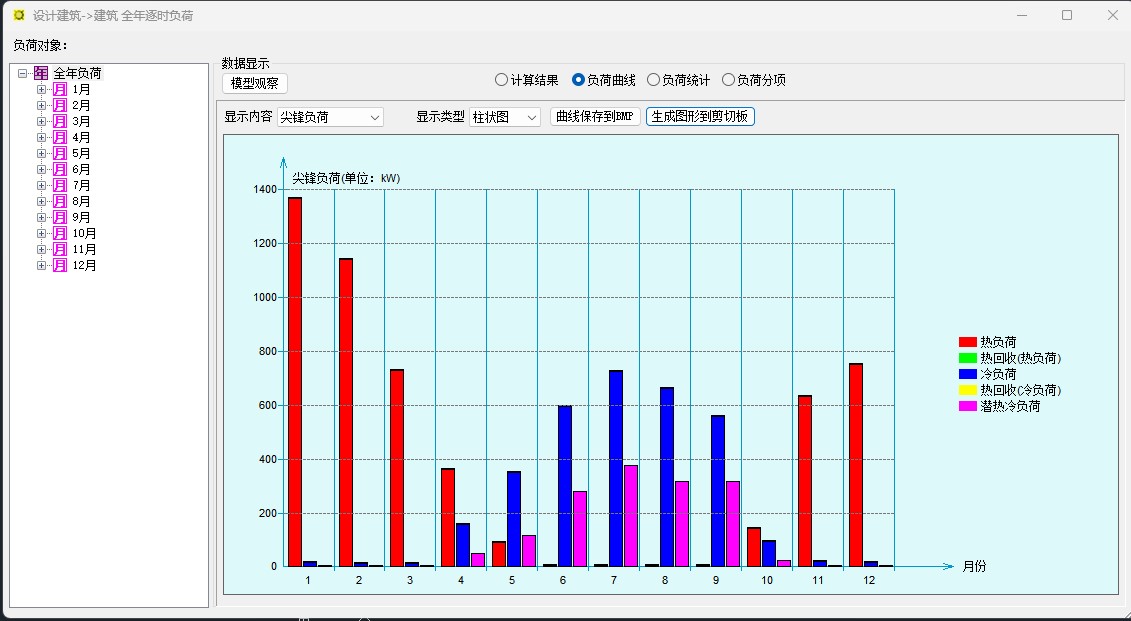1131x621 pixels.
Task: Click the July blue cooling load bar
Action: 615,468
